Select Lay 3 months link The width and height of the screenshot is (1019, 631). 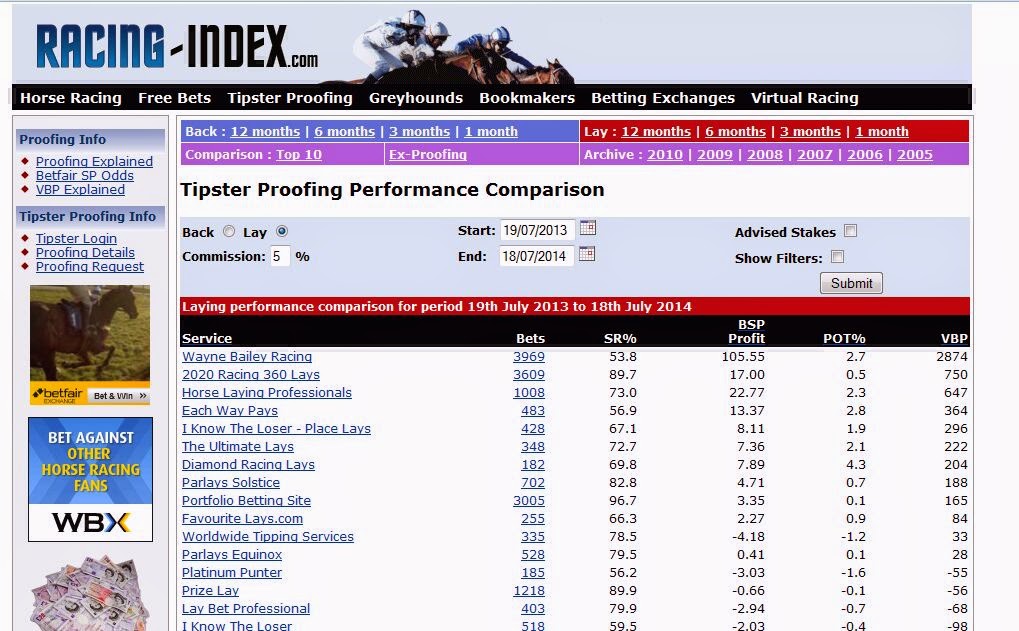[x=810, y=131]
